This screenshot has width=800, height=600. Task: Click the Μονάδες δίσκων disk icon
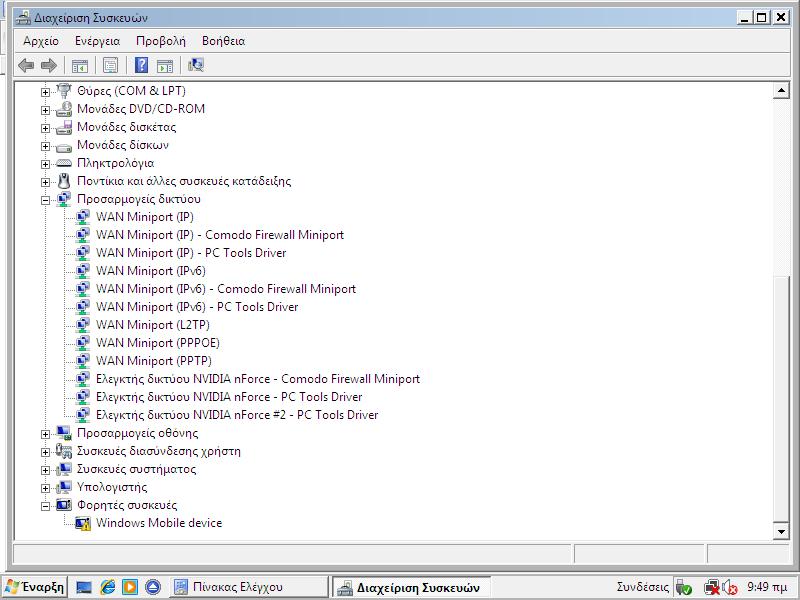click(x=64, y=146)
